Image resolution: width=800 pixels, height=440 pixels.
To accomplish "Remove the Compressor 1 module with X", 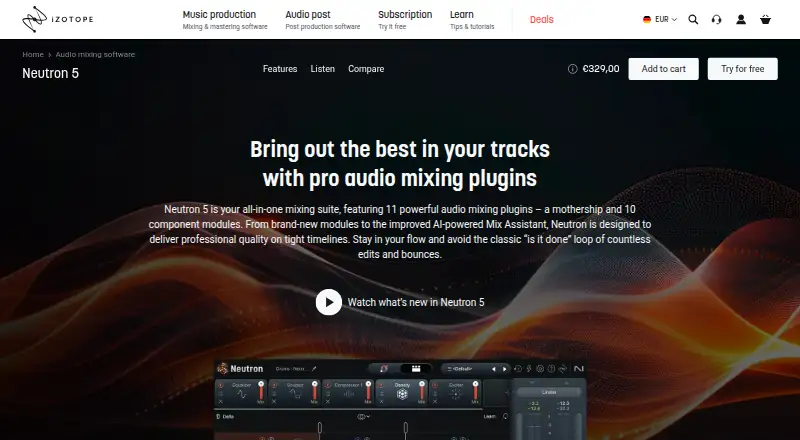I will tap(328, 401).
